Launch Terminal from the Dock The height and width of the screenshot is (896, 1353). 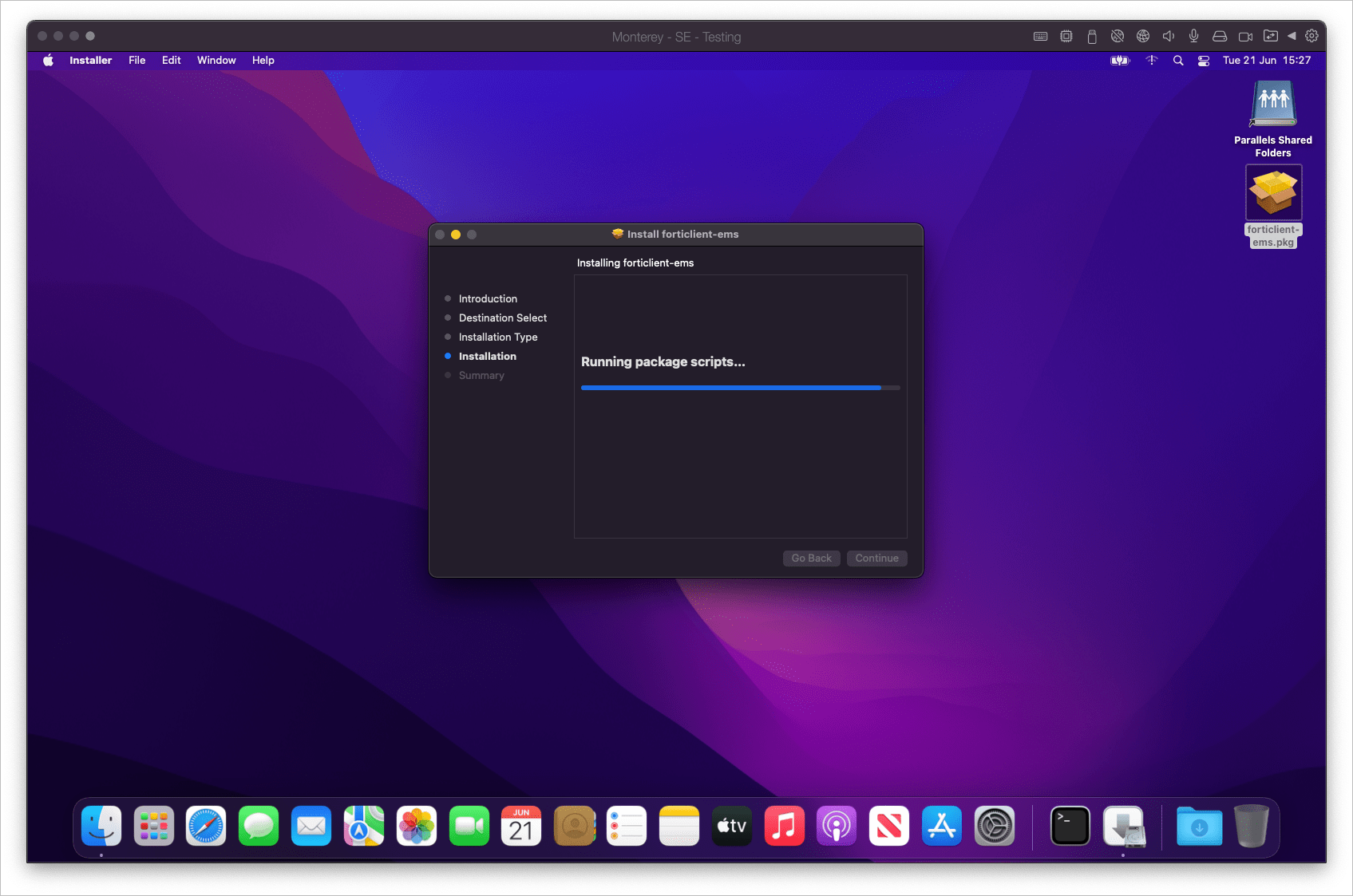[x=1070, y=826]
